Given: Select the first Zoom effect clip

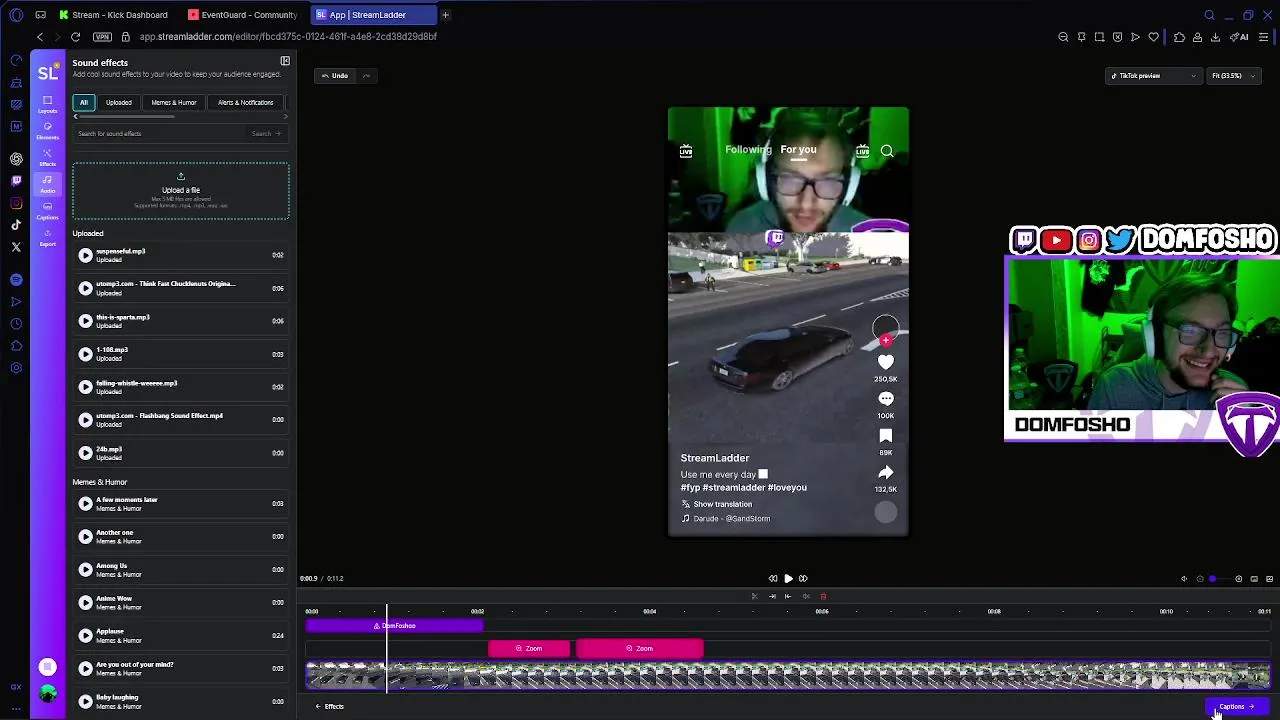Looking at the screenshot, I should pos(529,649).
